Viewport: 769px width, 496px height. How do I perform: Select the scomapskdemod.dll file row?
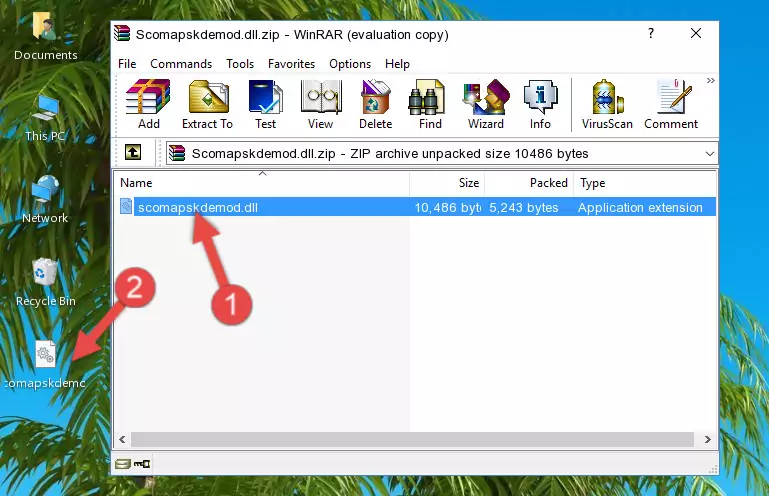[416, 207]
